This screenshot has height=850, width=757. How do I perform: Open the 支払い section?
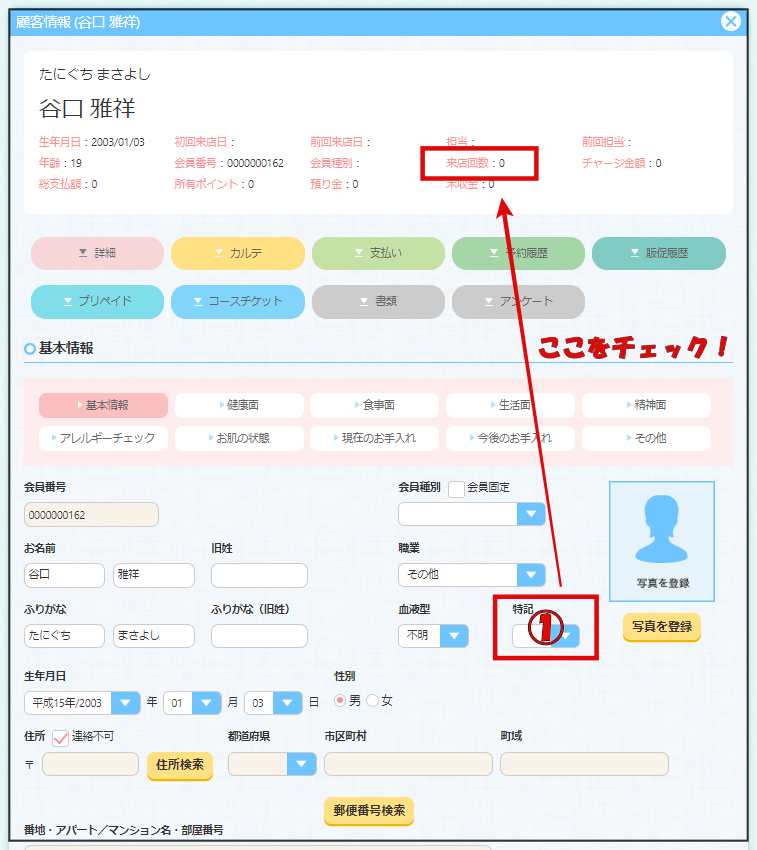click(378, 254)
